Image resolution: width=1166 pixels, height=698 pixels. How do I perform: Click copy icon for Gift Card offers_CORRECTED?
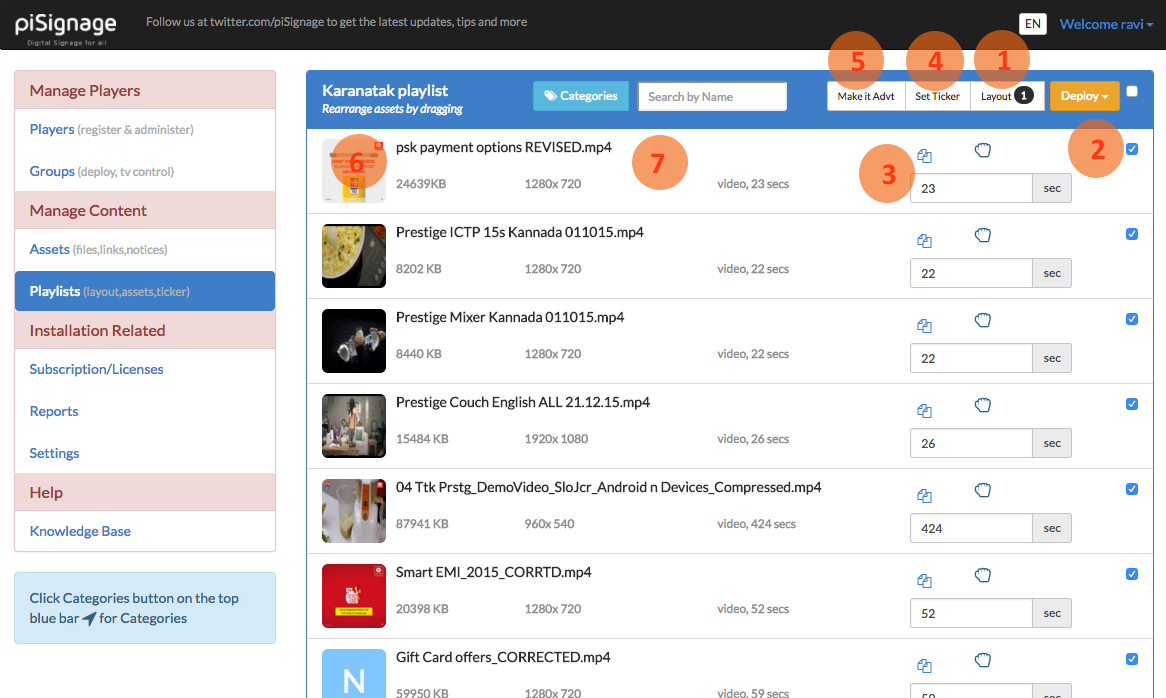(925, 666)
